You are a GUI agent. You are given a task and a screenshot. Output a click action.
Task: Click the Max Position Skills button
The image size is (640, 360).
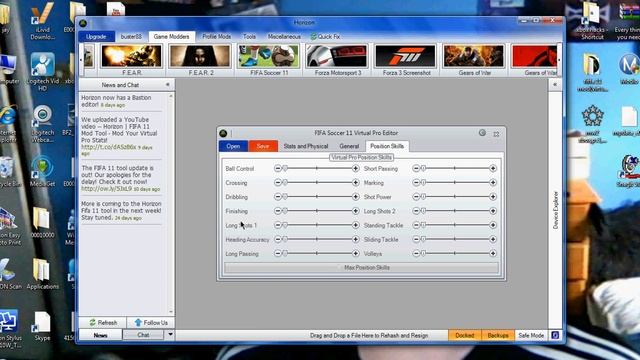[x=362, y=268]
